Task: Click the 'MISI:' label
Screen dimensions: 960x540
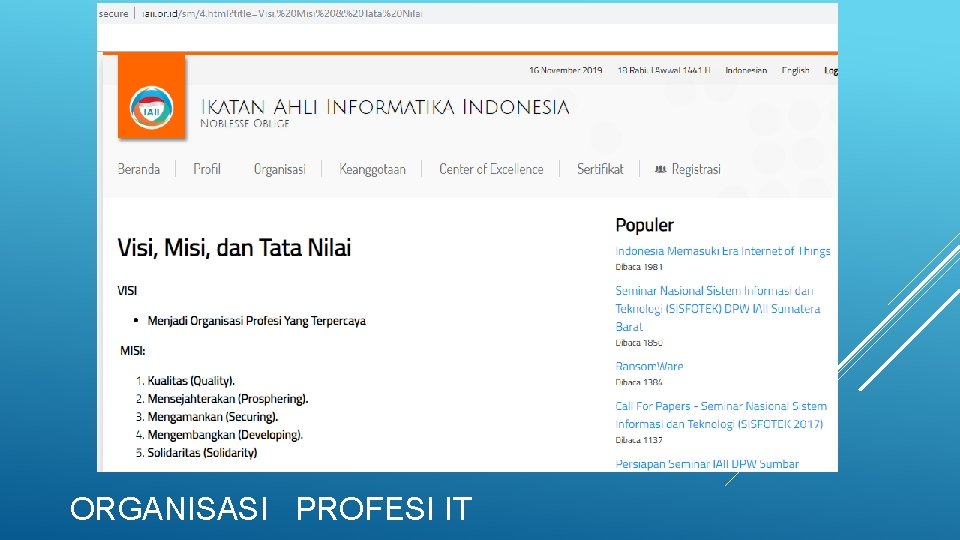Action: (x=132, y=351)
